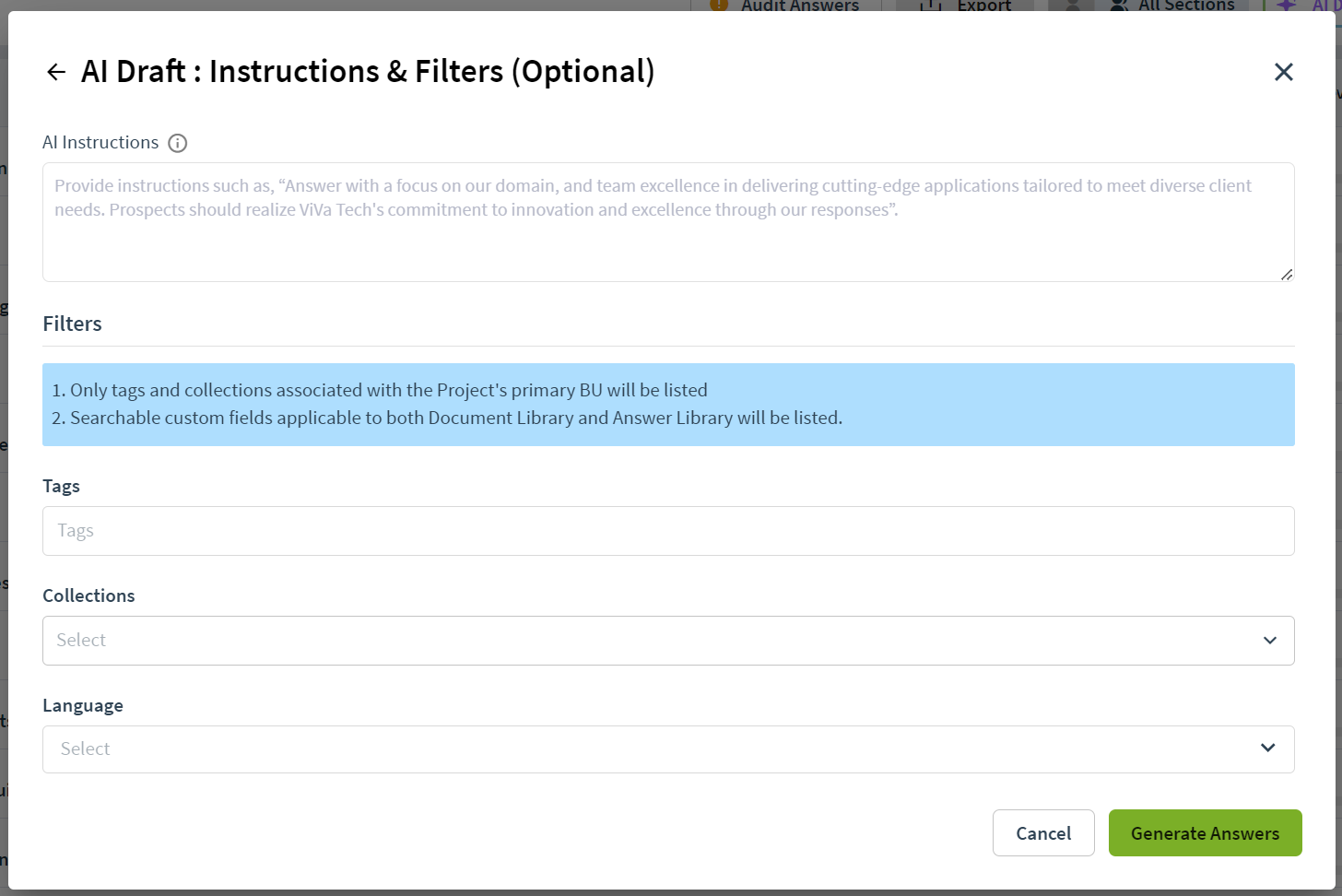This screenshot has height=896, width=1342.
Task: Expand Collections using its chevron arrow
Action: 1270,641
